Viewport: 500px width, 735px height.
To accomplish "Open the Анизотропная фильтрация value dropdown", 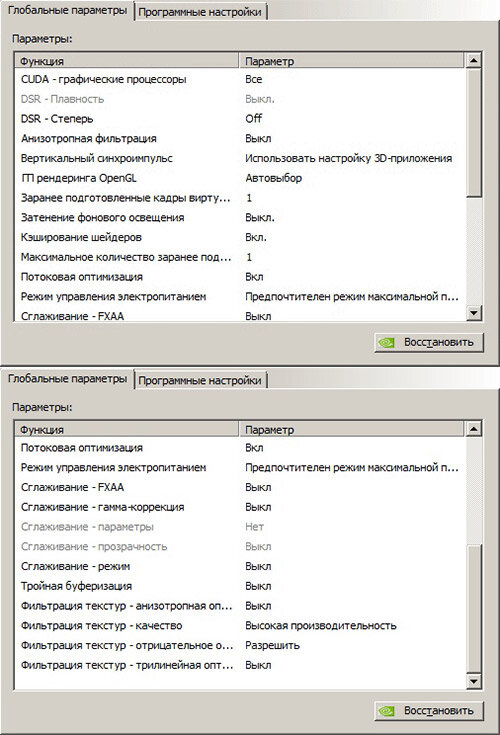I will (x=258, y=139).
